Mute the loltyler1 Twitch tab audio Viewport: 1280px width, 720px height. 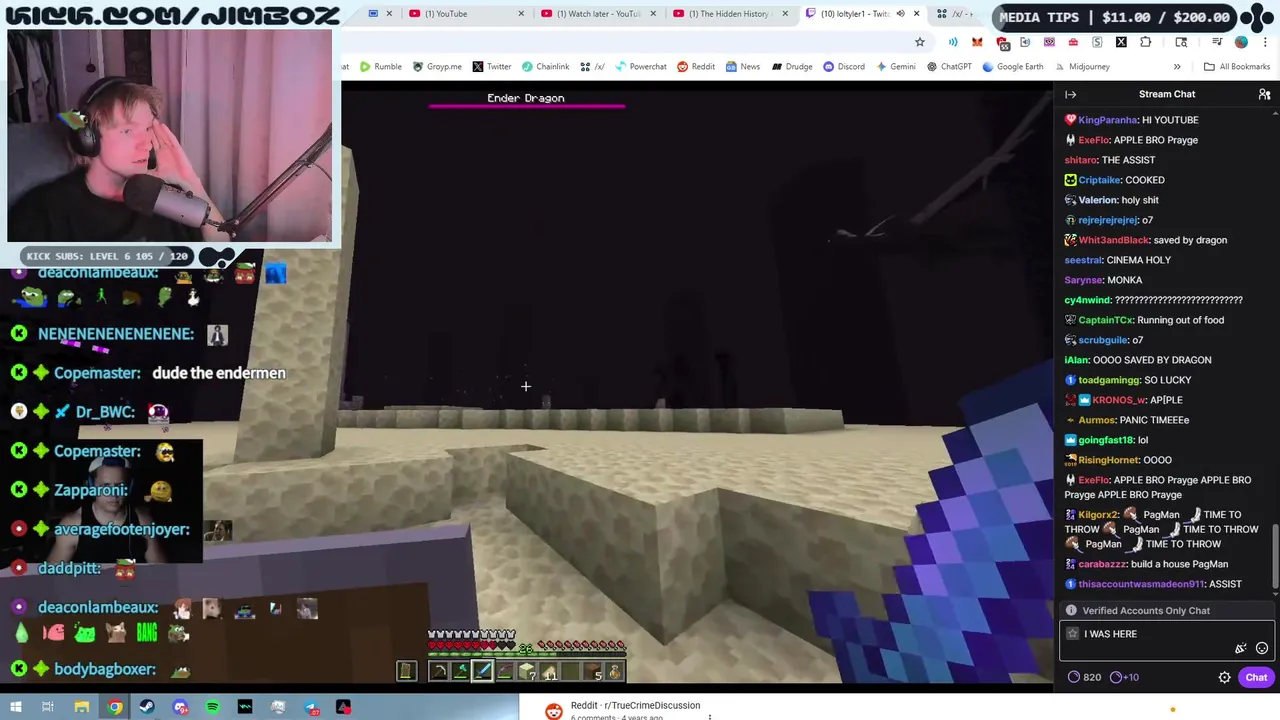(900, 14)
